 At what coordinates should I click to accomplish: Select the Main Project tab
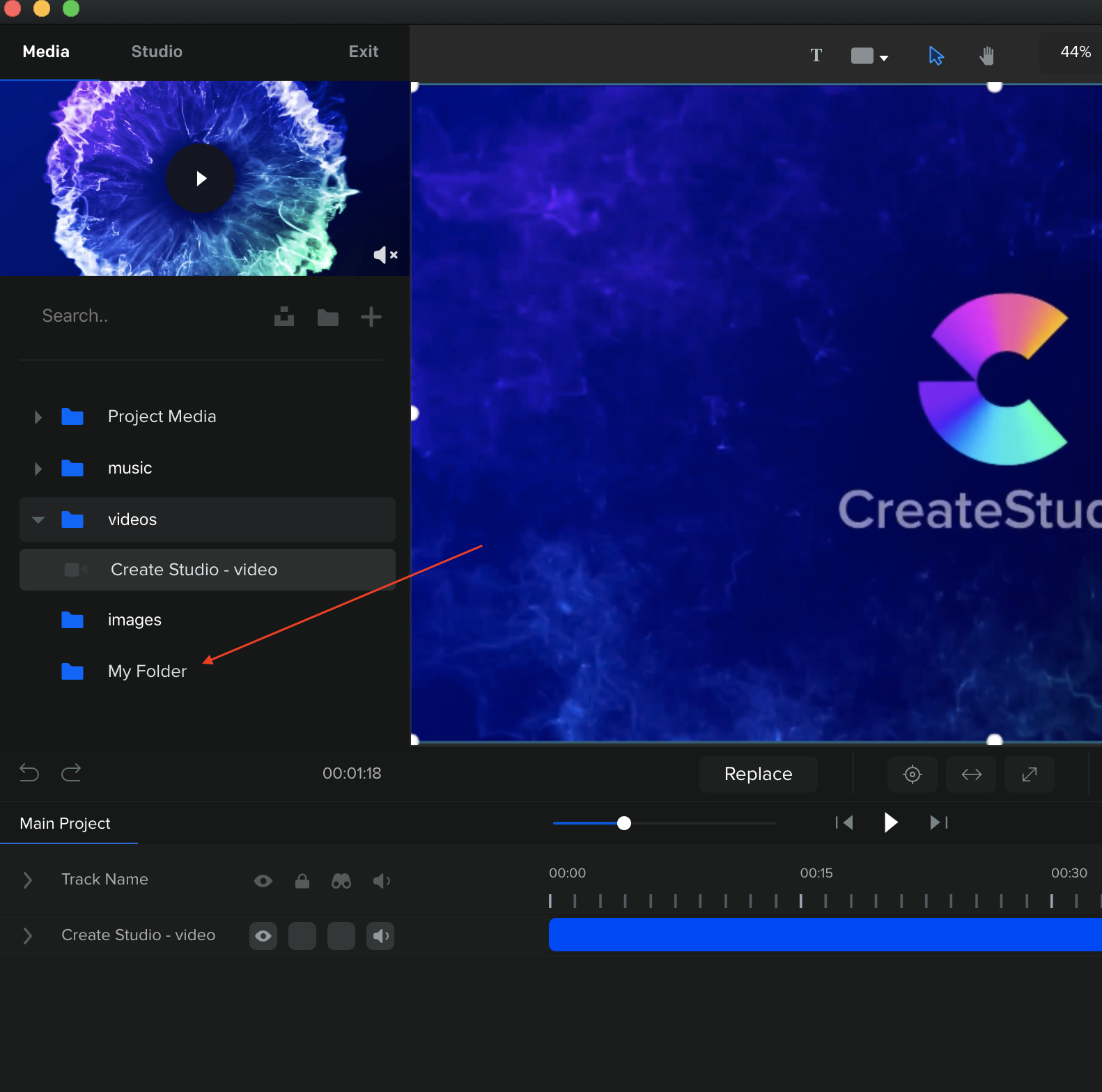tap(65, 823)
